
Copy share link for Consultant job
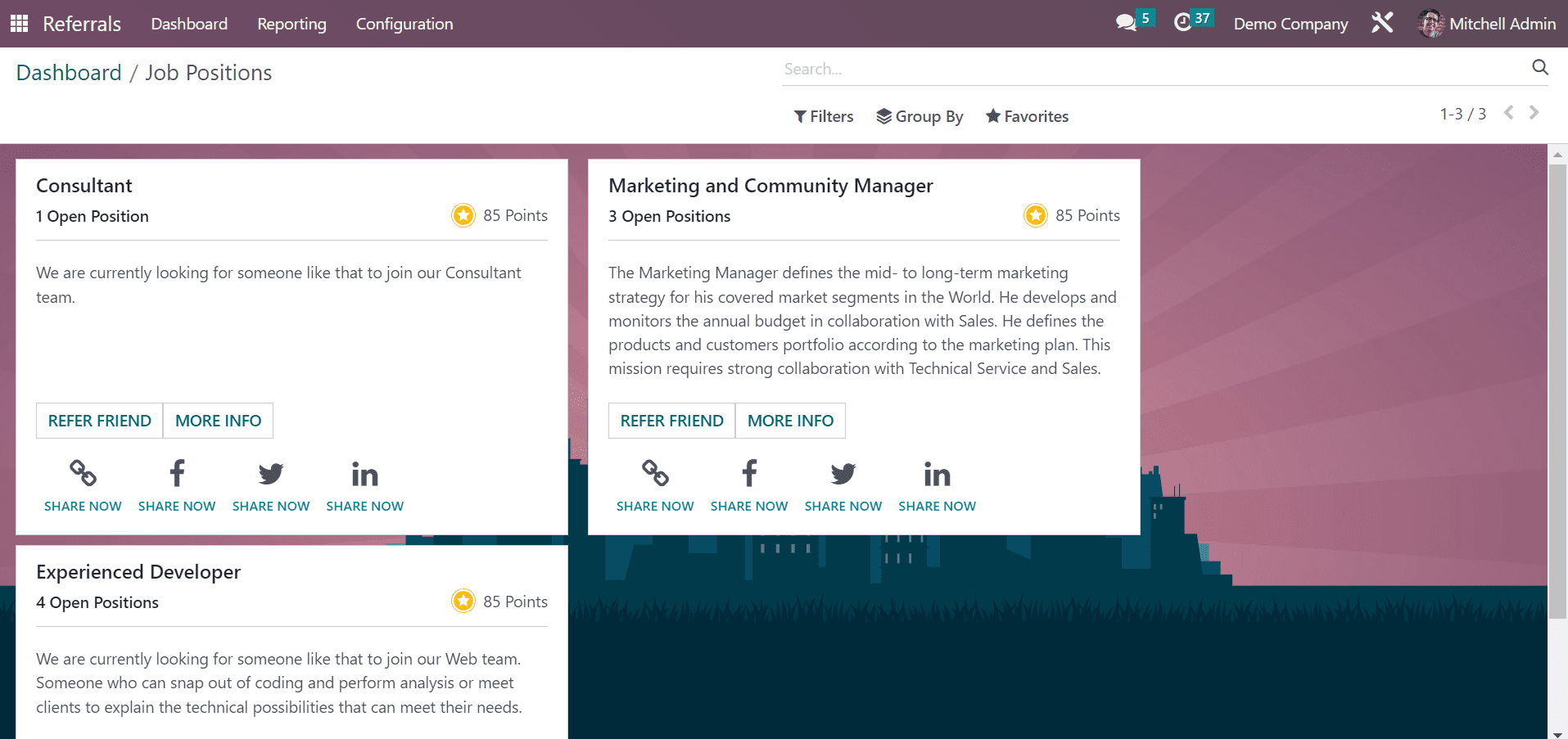tap(83, 473)
